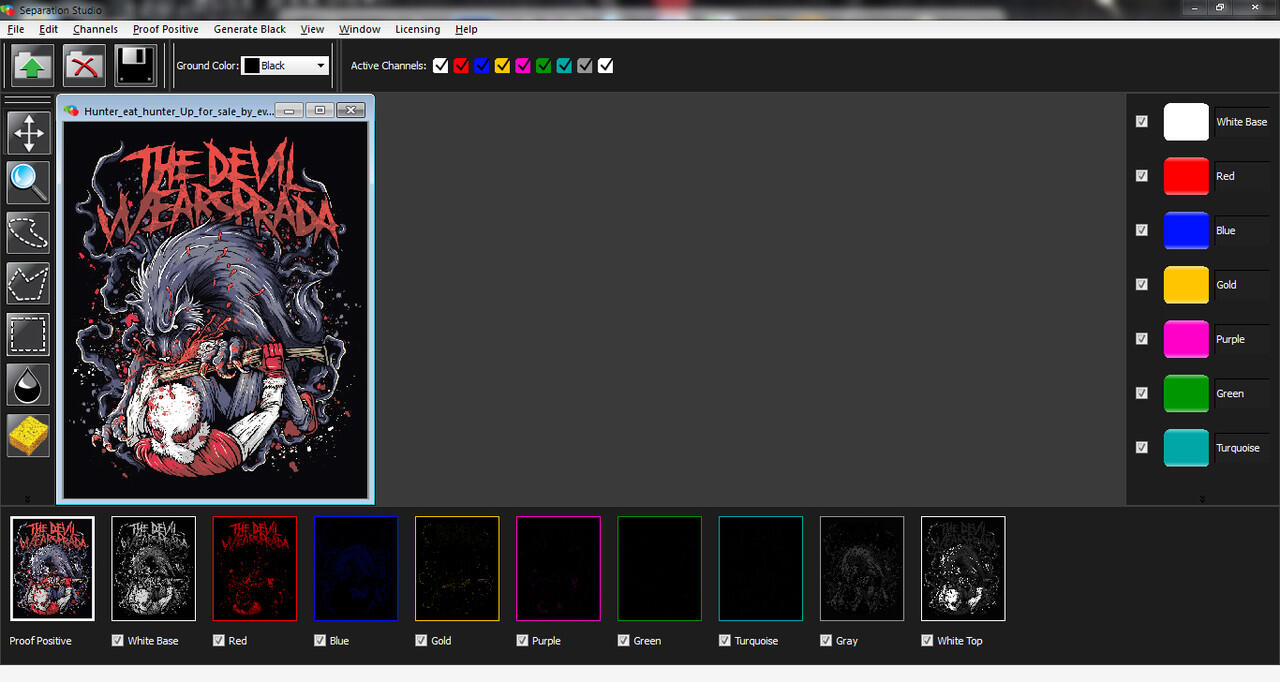Click the Blue color swatch
The width and height of the screenshot is (1280, 682).
1186,230
